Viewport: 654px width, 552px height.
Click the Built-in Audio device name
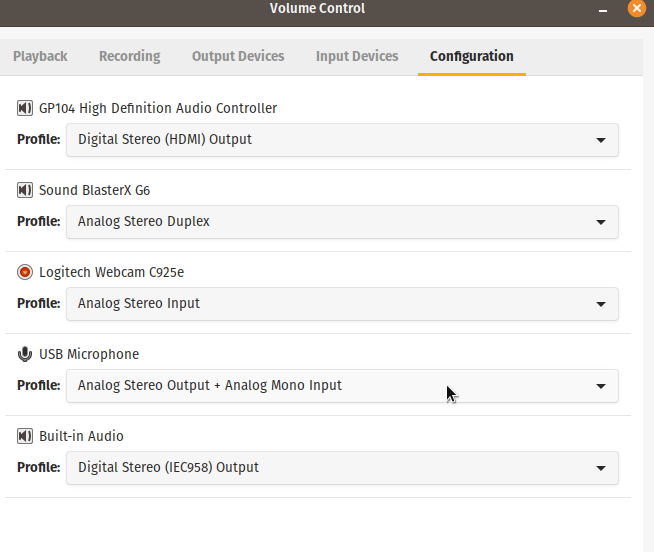click(x=81, y=436)
